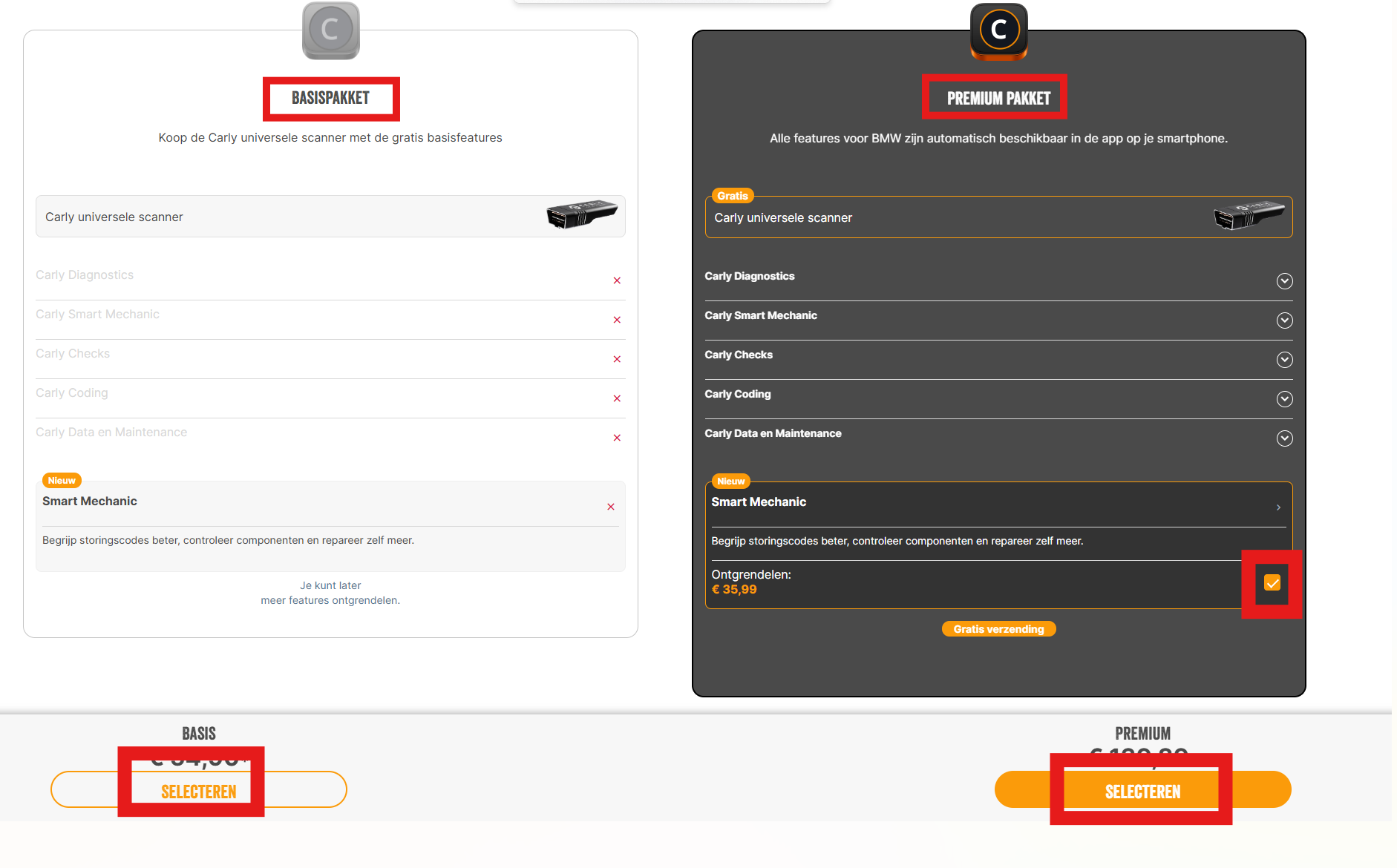Click the BASISPAKKET heading
This screenshot has height=868, width=1397.
pyautogui.click(x=330, y=98)
